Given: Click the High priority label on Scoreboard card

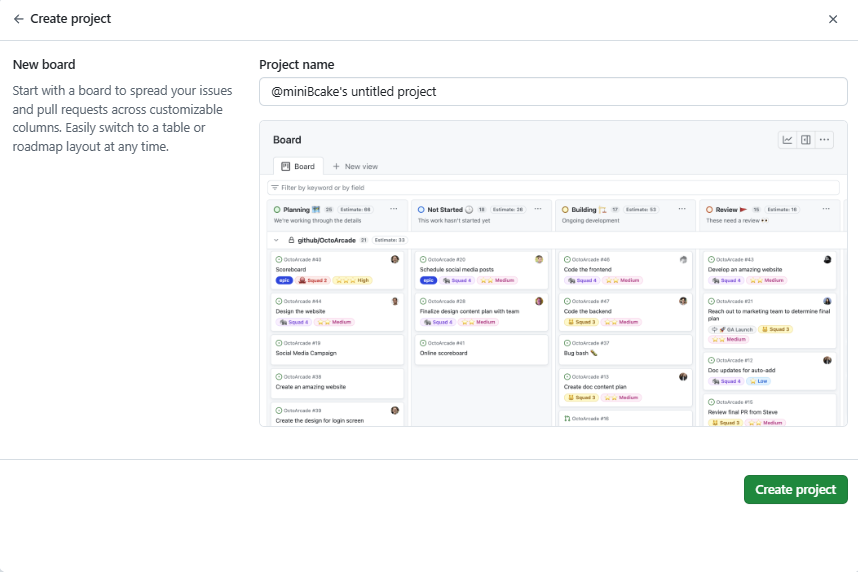Looking at the screenshot, I should click(x=352, y=280).
